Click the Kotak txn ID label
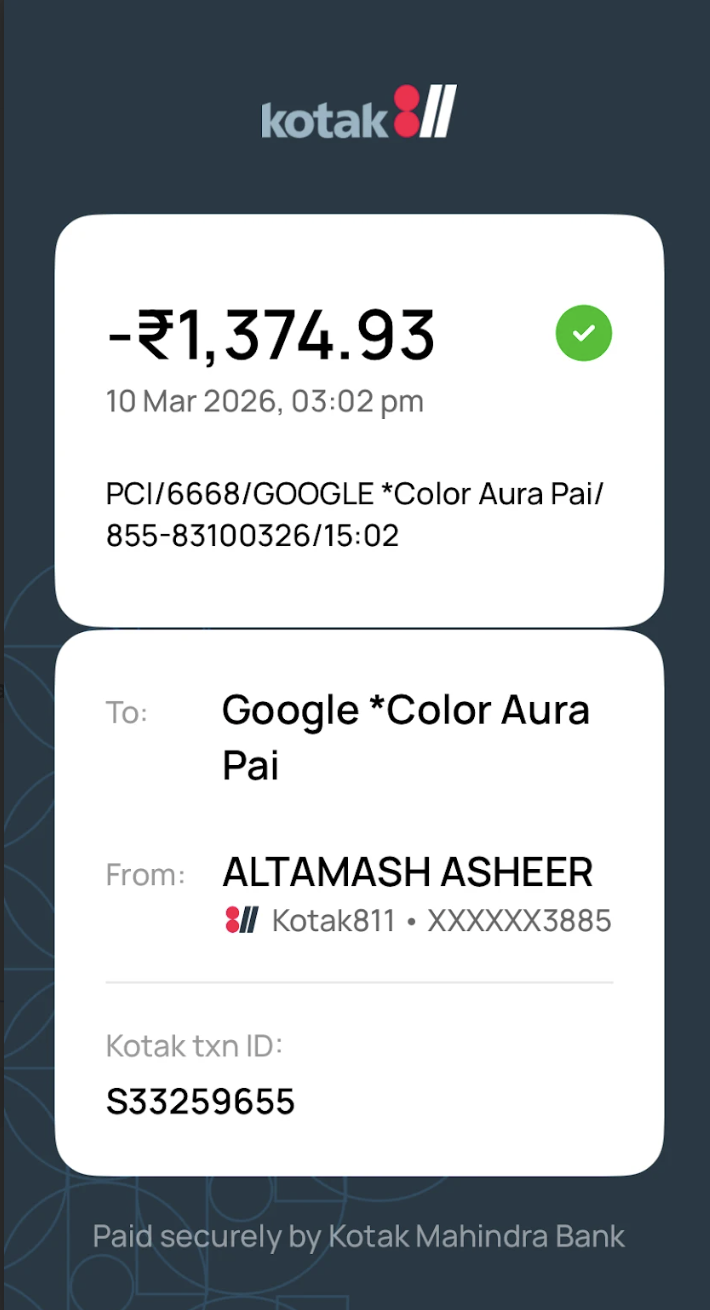The image size is (710, 1310). click(195, 1046)
